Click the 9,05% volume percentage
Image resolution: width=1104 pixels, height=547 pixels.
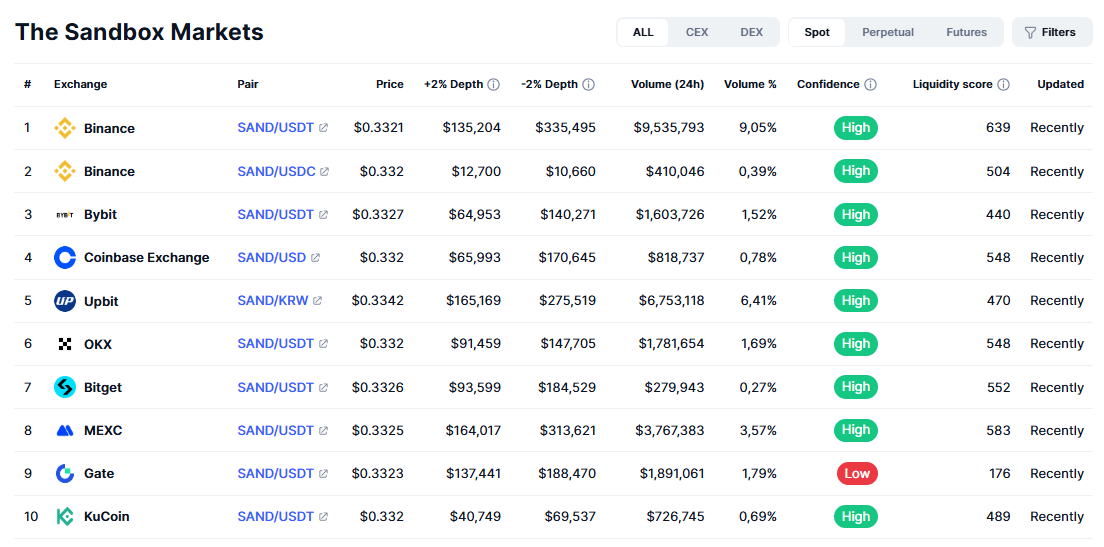pyautogui.click(x=758, y=128)
